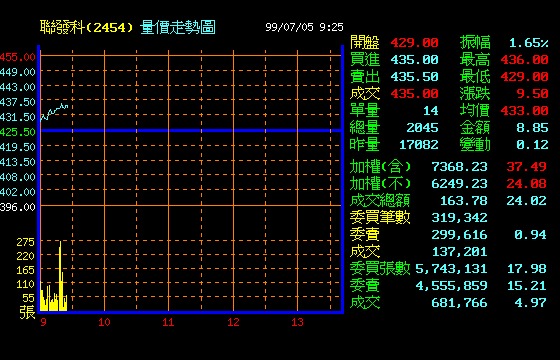Select the '成交總額' label
Image resolution: width=560 pixels, height=360 pixels.
pyautogui.click(x=380, y=201)
